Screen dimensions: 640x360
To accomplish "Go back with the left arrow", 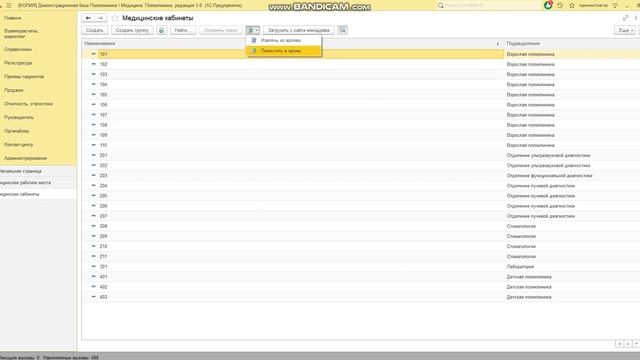I will coord(88,18).
